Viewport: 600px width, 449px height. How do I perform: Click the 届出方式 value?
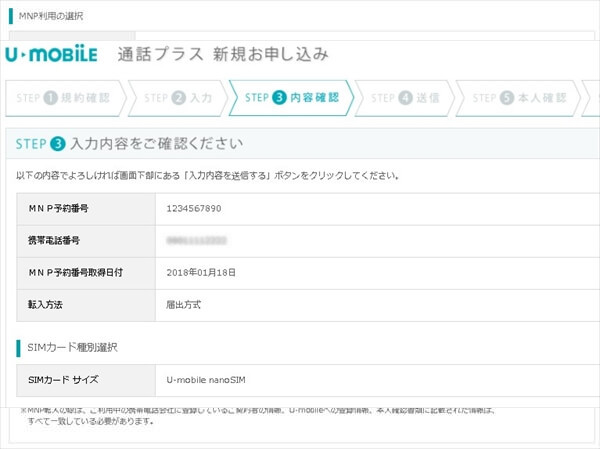183,305
